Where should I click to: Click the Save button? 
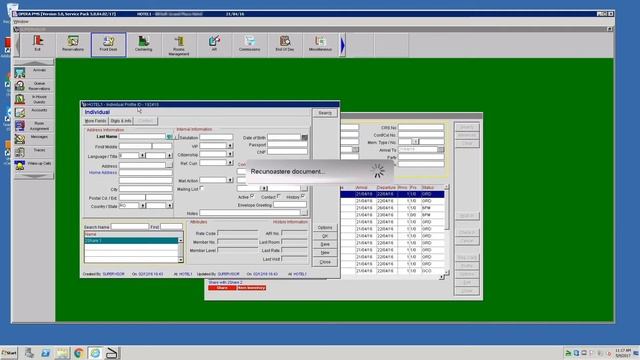tap(325, 244)
